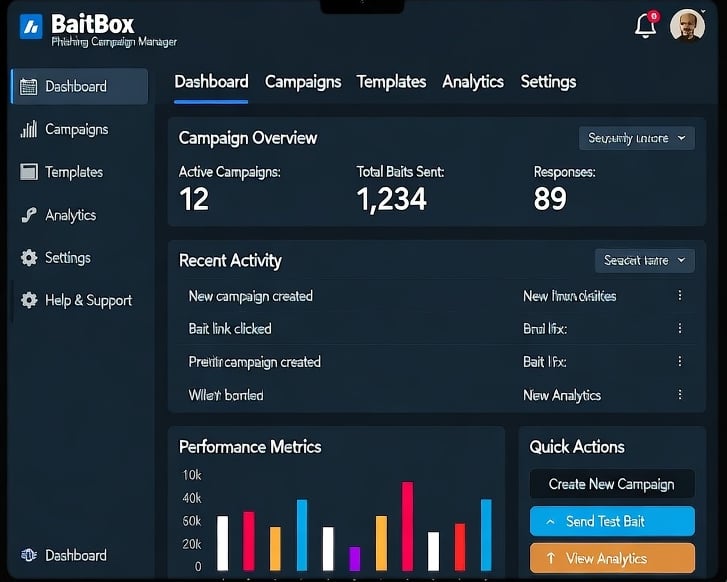Click the arrow icon on View Analytics
This screenshot has width=727, height=582.
point(551,558)
